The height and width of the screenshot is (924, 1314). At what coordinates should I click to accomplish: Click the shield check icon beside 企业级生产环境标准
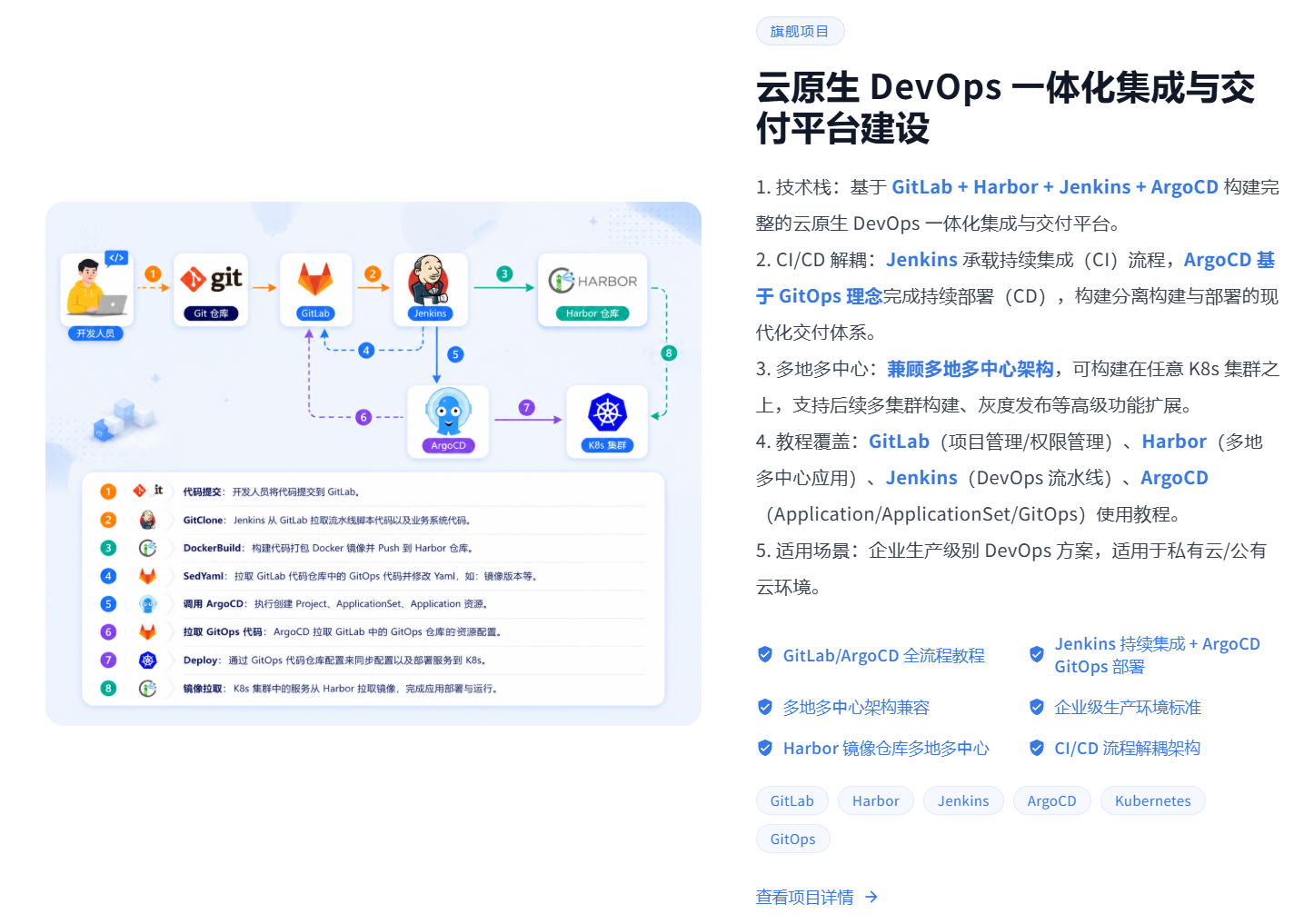click(1036, 707)
